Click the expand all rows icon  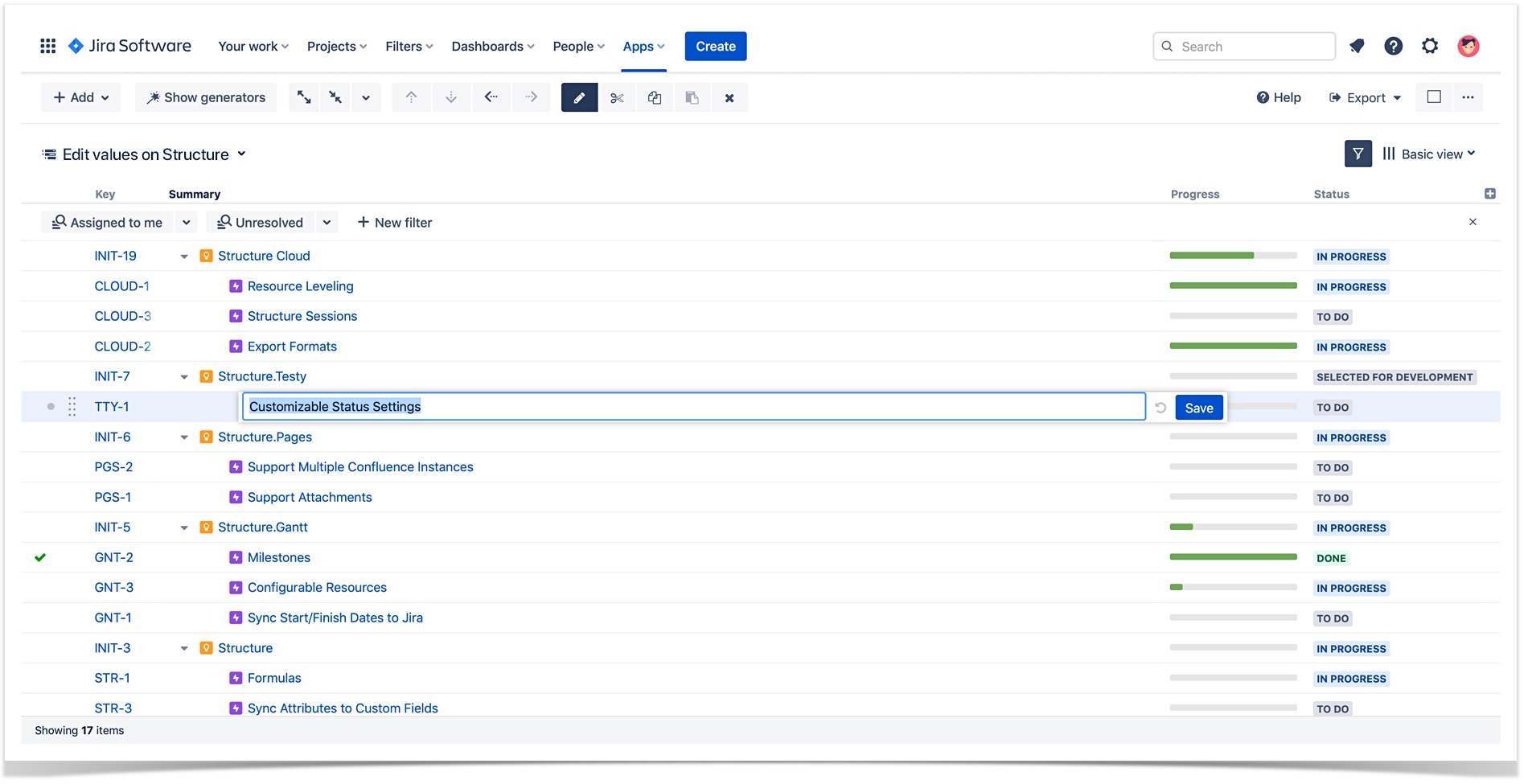click(x=304, y=97)
